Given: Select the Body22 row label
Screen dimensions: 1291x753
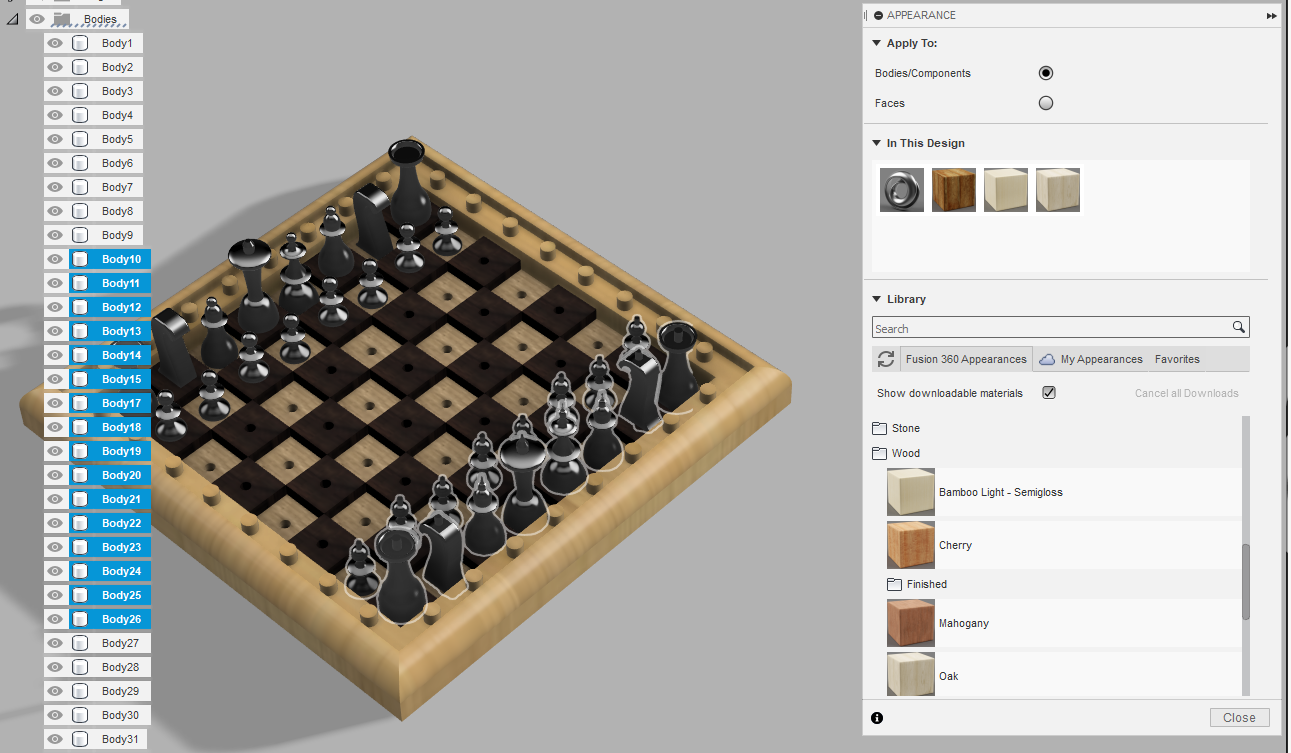Looking at the screenshot, I should click(x=121, y=523).
